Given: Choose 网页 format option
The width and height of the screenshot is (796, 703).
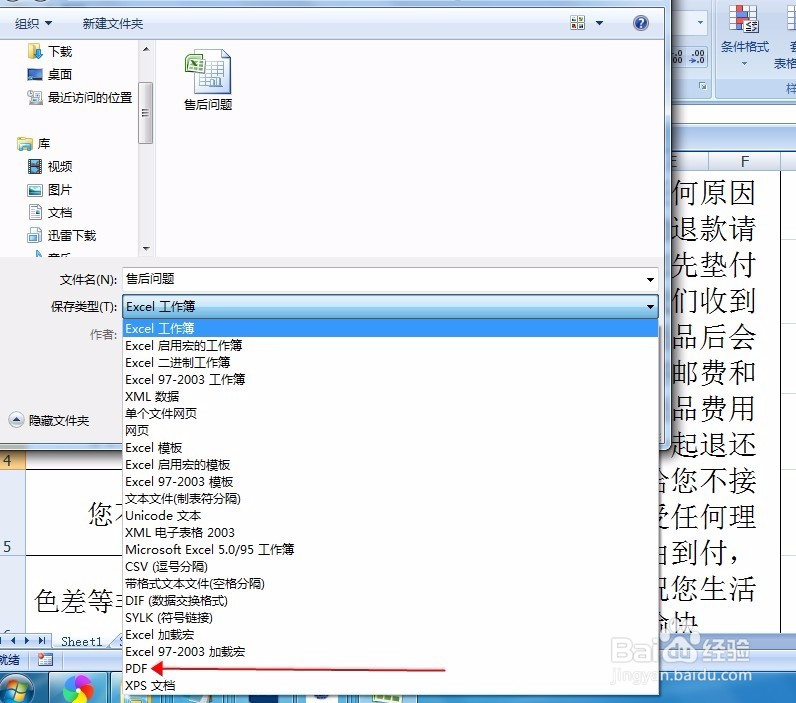Looking at the screenshot, I should 390,430.
